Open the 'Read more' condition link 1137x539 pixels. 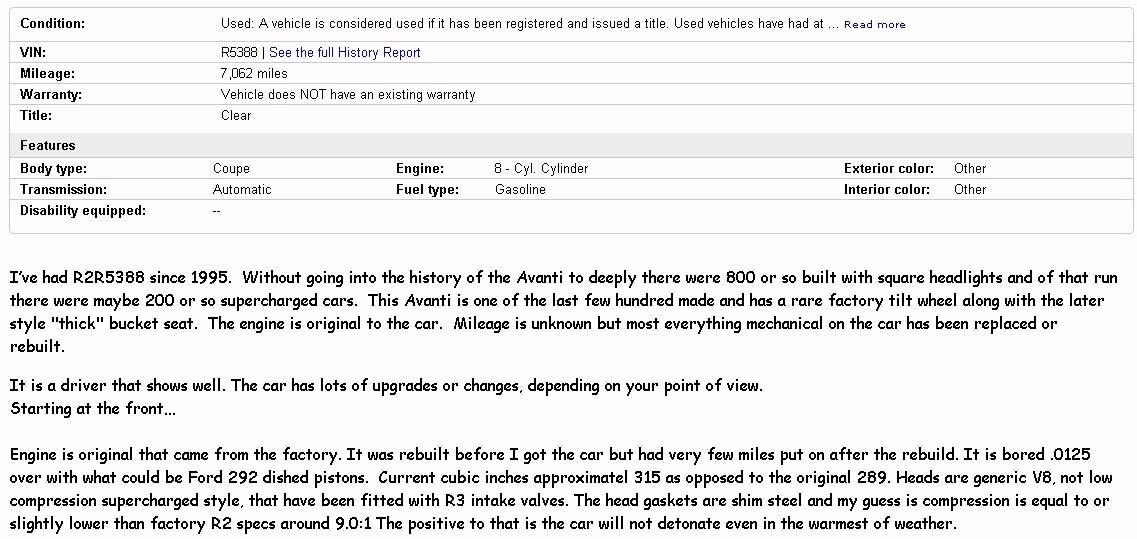(875, 25)
